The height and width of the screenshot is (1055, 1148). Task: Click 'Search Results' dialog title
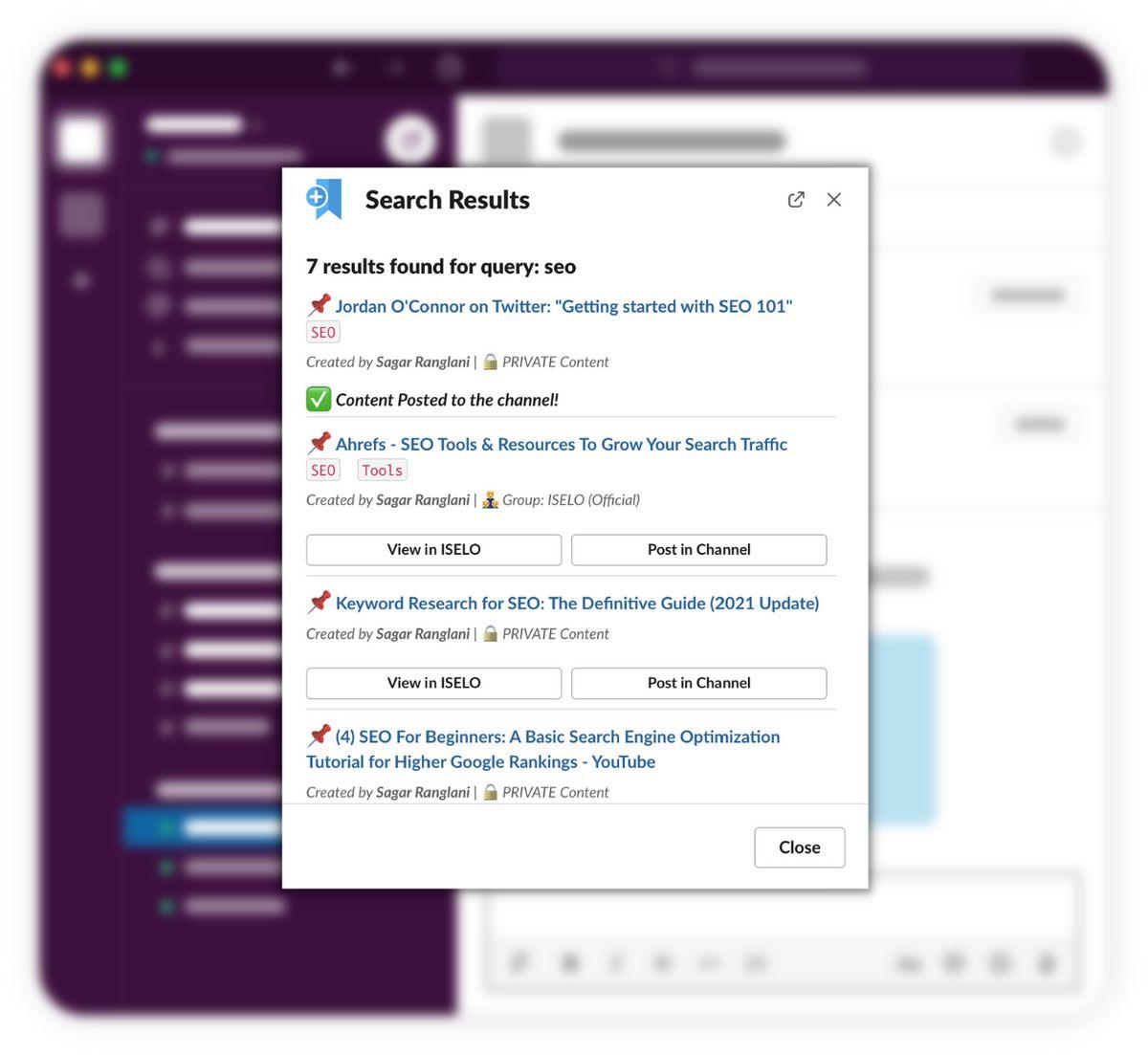(x=448, y=199)
